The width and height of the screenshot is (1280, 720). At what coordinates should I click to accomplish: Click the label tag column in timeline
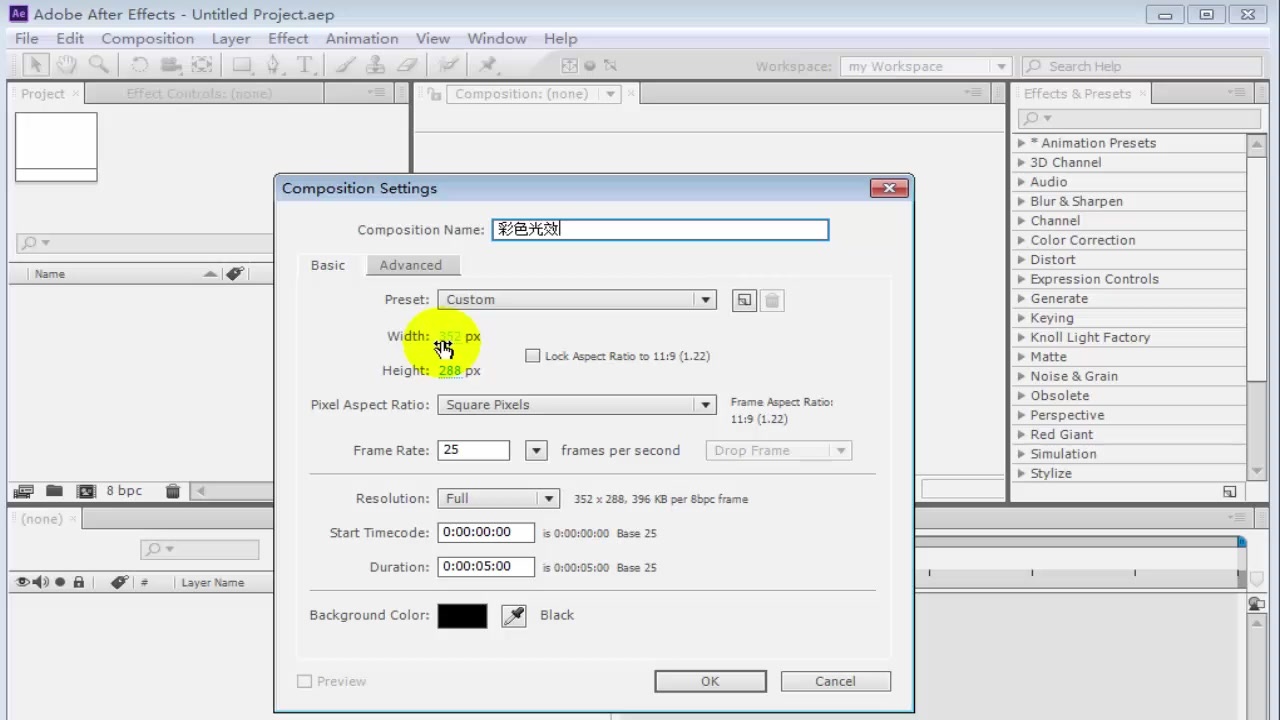pyautogui.click(x=119, y=582)
